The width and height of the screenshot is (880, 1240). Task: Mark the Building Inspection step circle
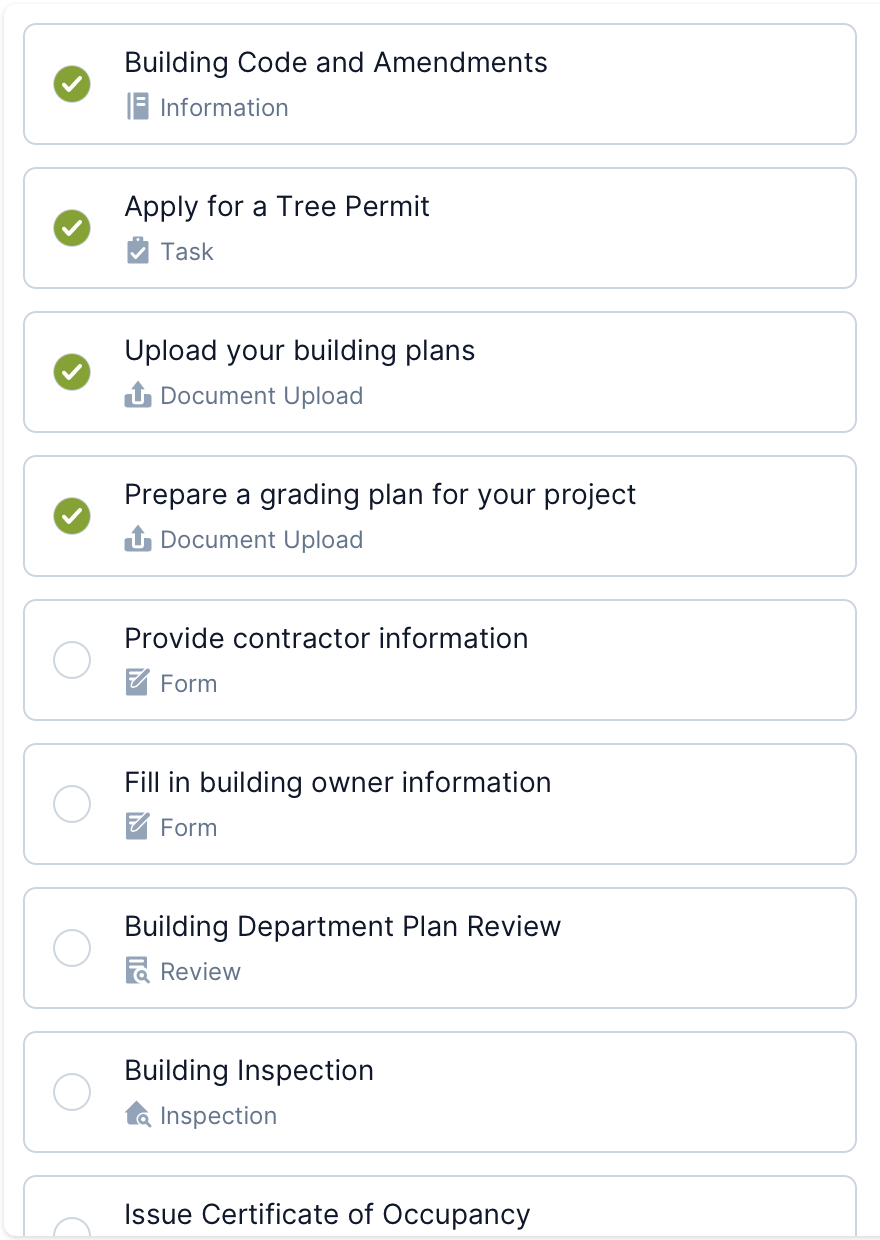tap(72, 1092)
